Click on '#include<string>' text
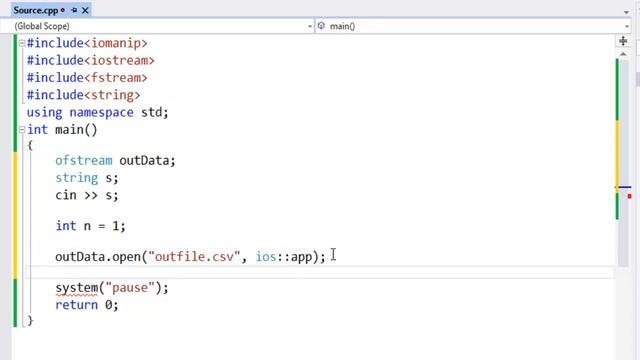The width and height of the screenshot is (640, 360). pos(83,95)
